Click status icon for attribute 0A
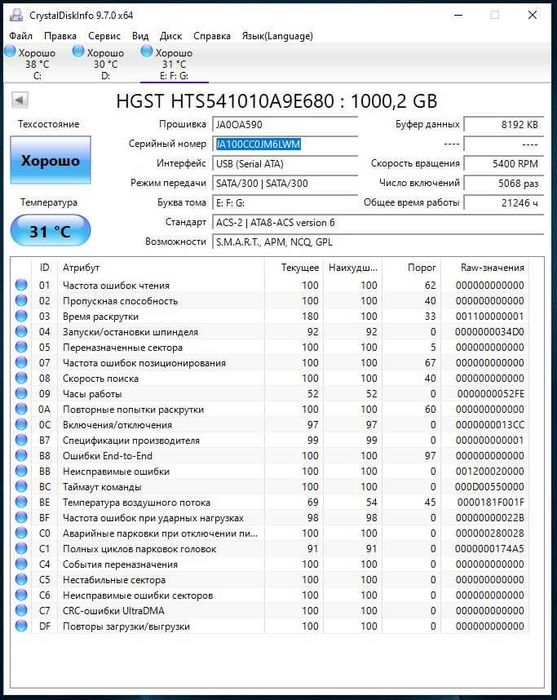This screenshot has height=700, width=557. click(x=21, y=409)
